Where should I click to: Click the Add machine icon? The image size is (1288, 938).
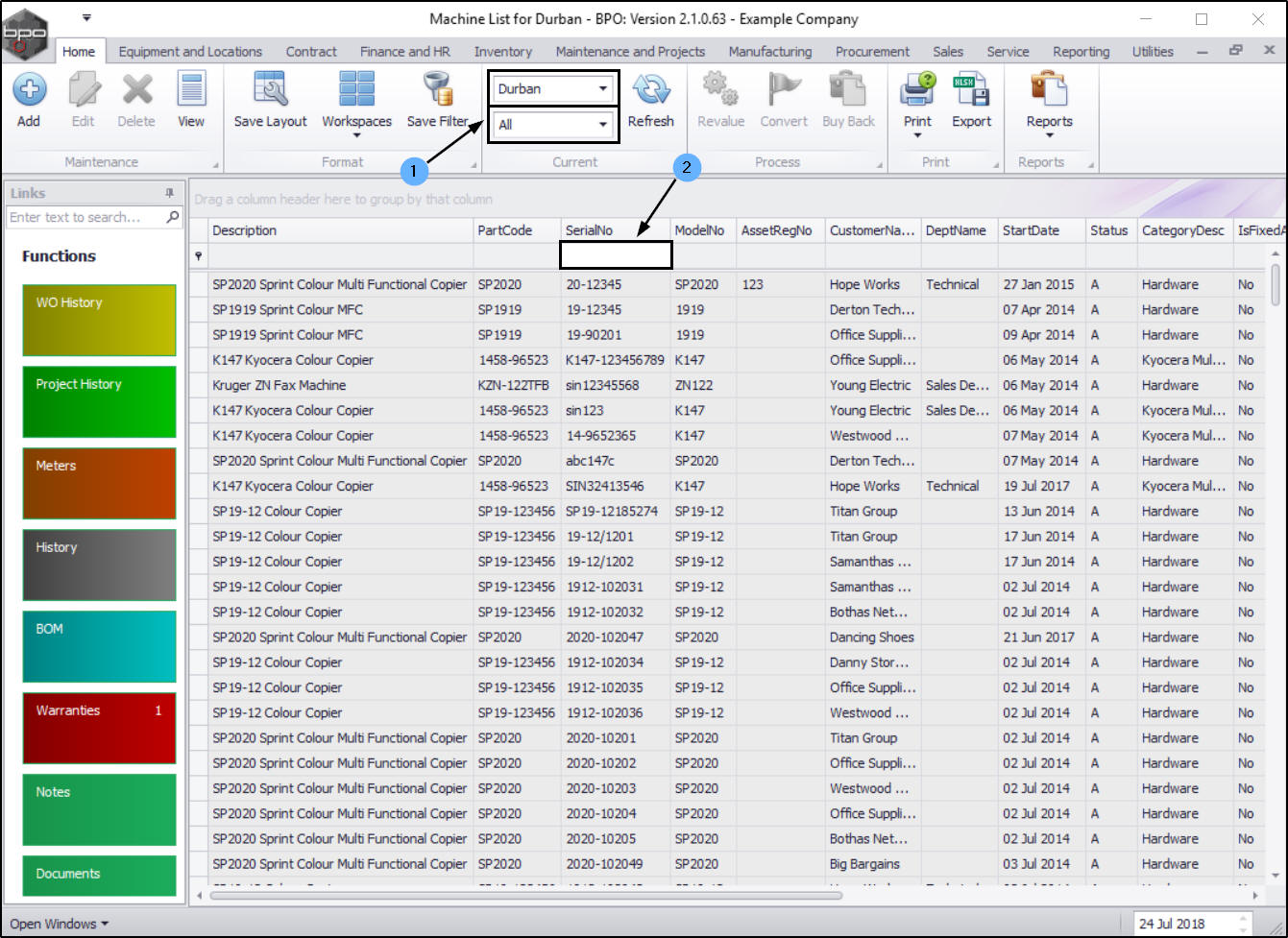click(x=29, y=90)
